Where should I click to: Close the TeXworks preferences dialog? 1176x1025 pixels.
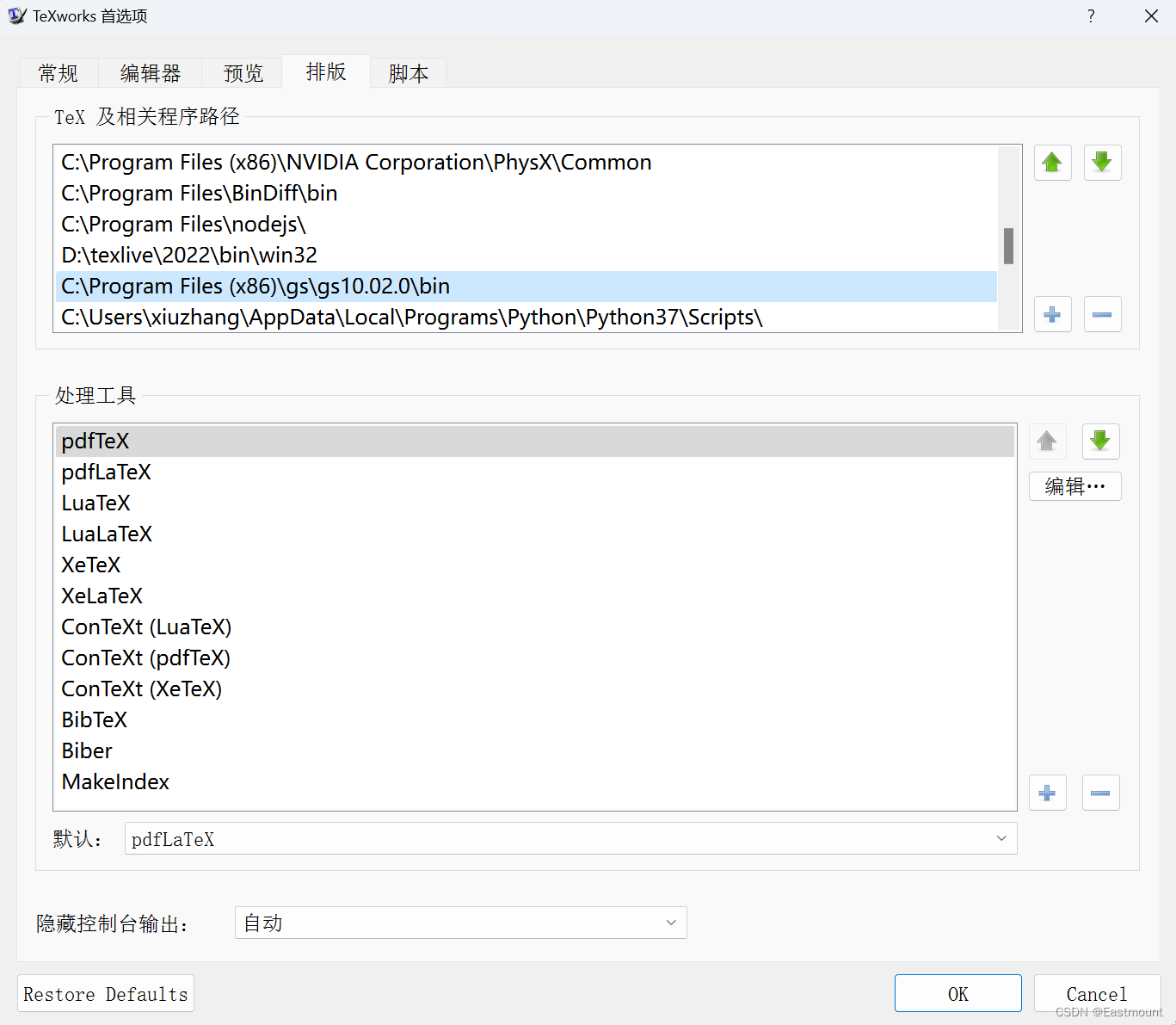click(1151, 16)
